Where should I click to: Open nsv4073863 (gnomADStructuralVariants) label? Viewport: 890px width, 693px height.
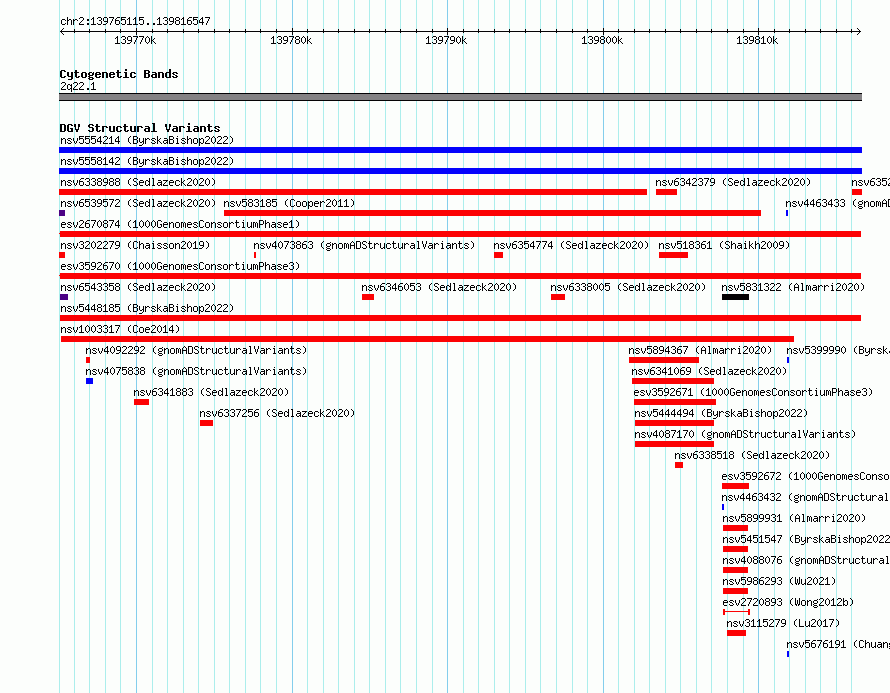[x=364, y=245]
